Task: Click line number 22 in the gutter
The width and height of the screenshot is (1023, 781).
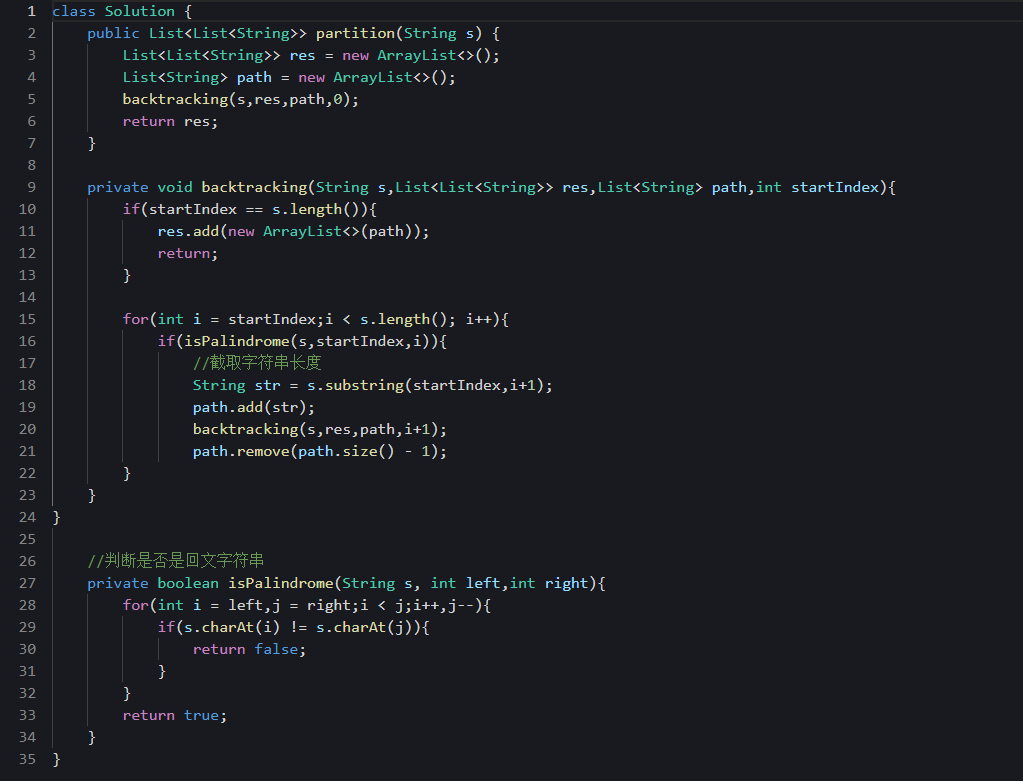Action: click(x=27, y=473)
